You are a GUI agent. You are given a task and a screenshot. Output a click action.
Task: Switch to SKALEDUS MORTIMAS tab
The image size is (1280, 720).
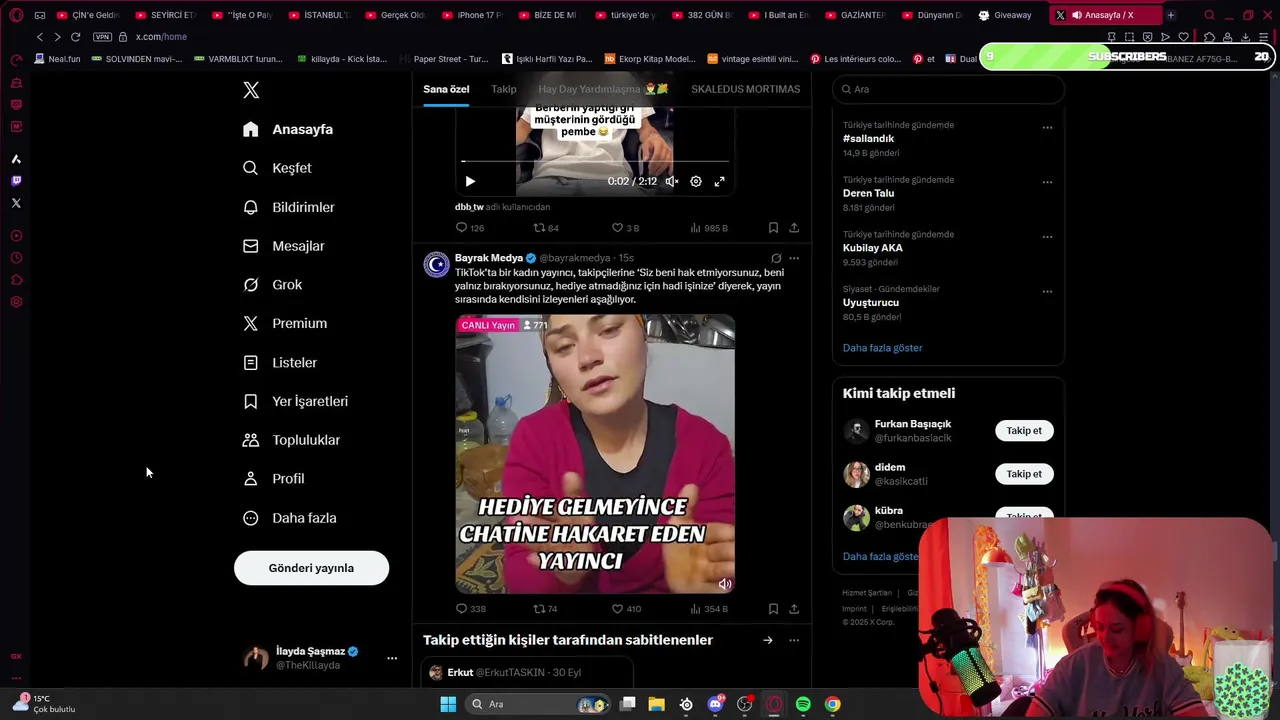[745, 89]
